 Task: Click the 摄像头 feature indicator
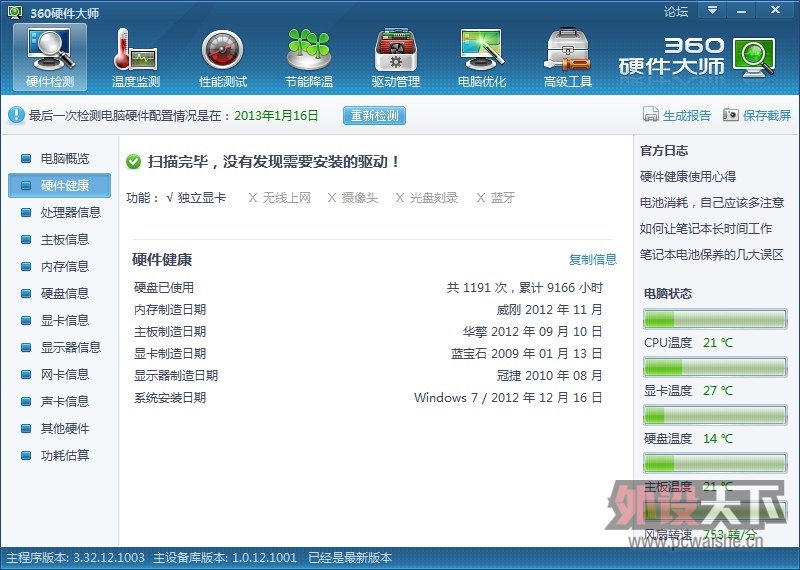[353, 197]
